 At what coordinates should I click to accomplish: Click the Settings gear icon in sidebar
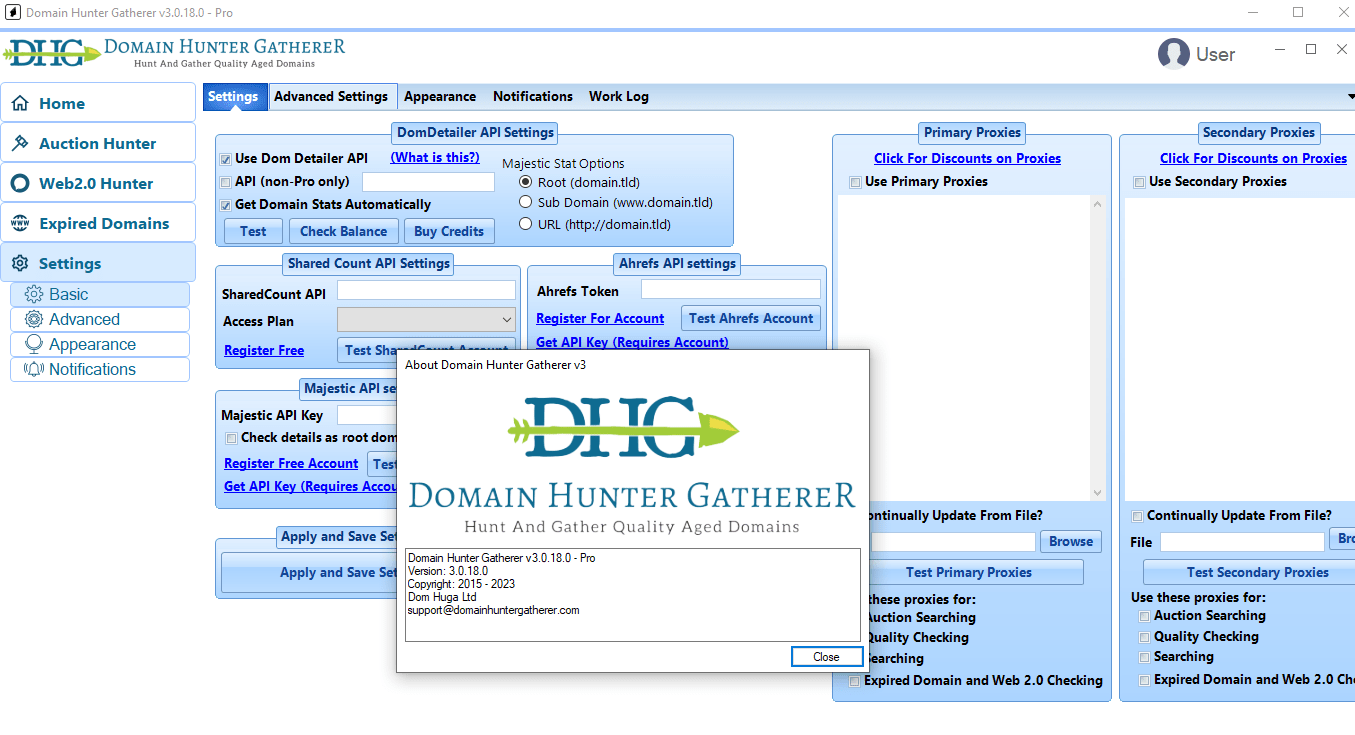20,263
